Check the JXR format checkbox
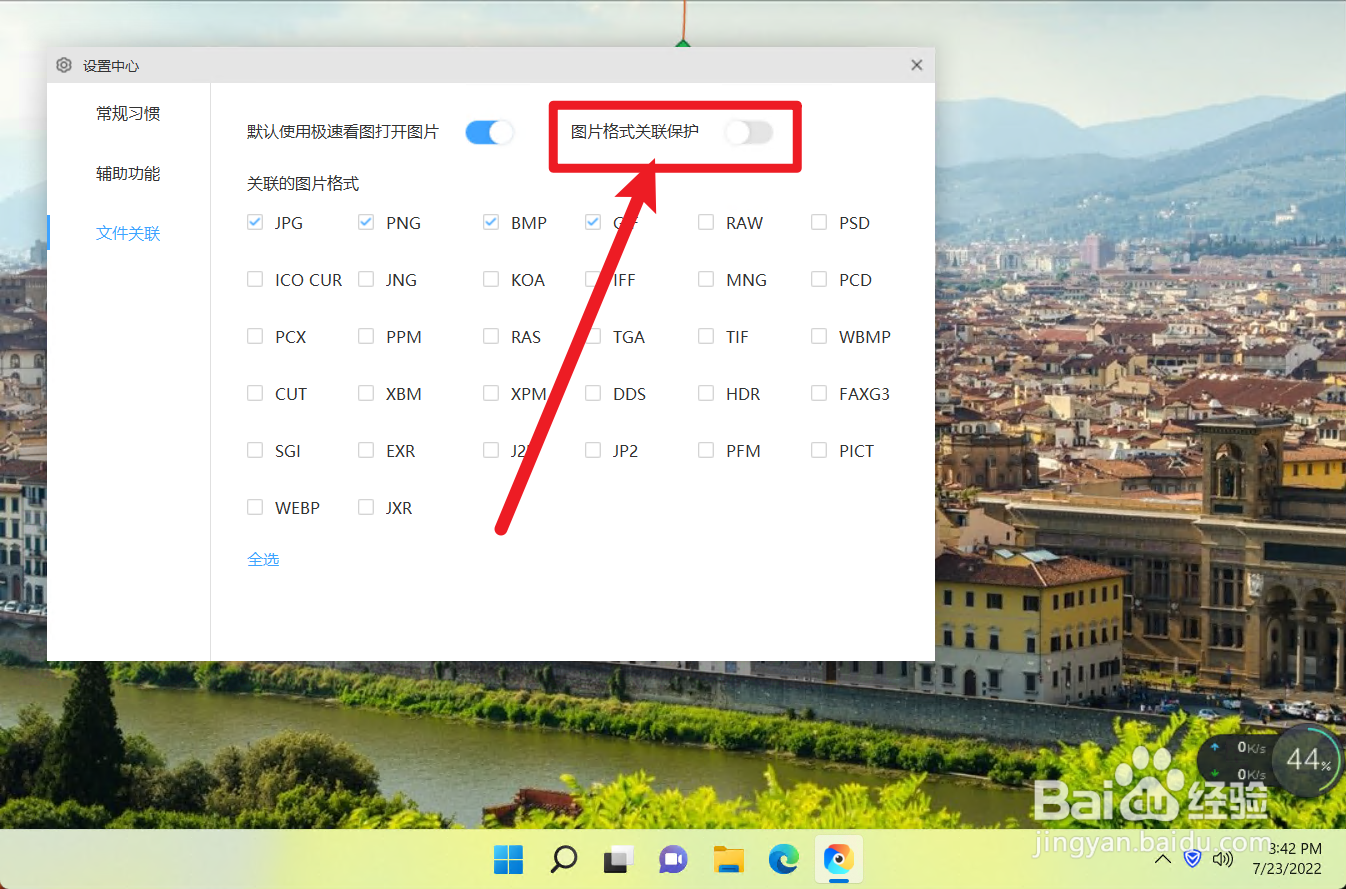The width and height of the screenshot is (1346, 889). click(366, 507)
